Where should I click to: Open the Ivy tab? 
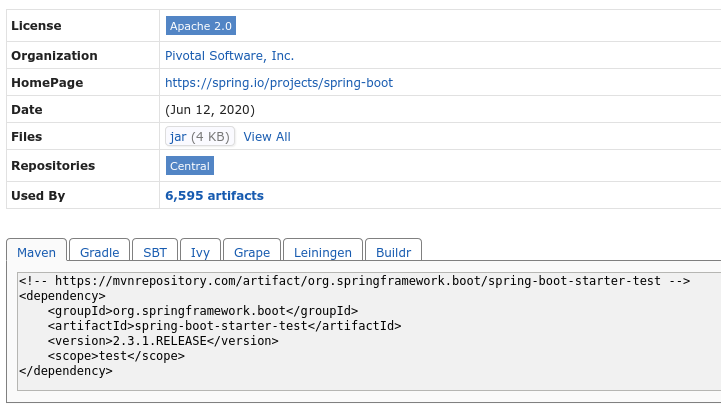coord(200,252)
